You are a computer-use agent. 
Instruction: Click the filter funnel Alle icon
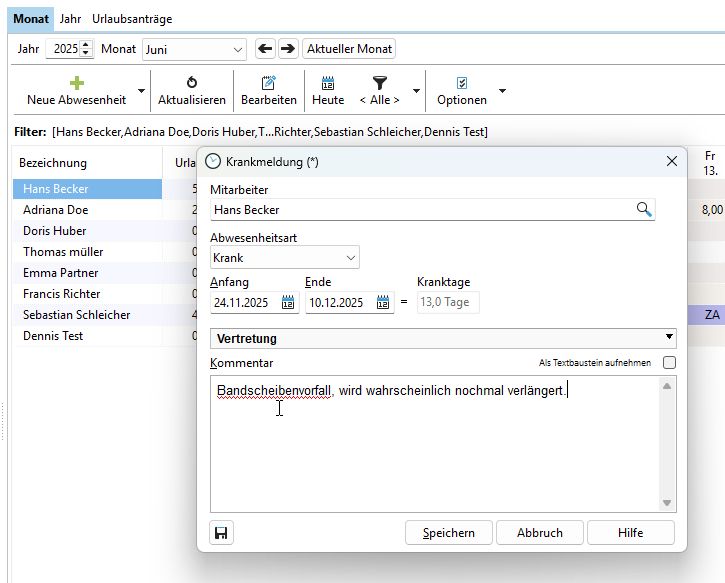pos(380,83)
